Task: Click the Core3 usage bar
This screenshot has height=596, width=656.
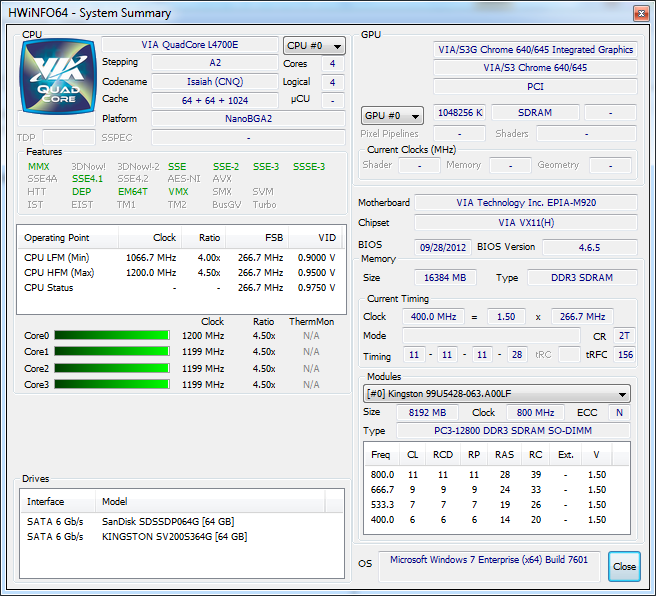Action: click(112, 384)
